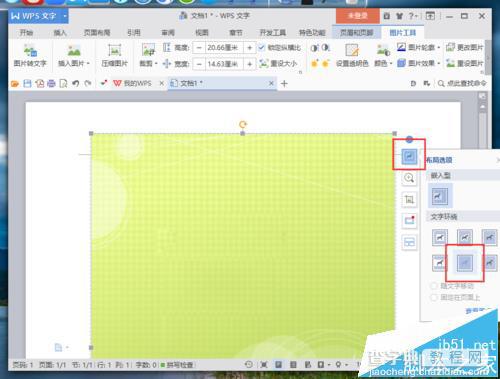Click the skin/shirt icon in title bar
The width and height of the screenshot is (500, 379).
pos(399,16)
